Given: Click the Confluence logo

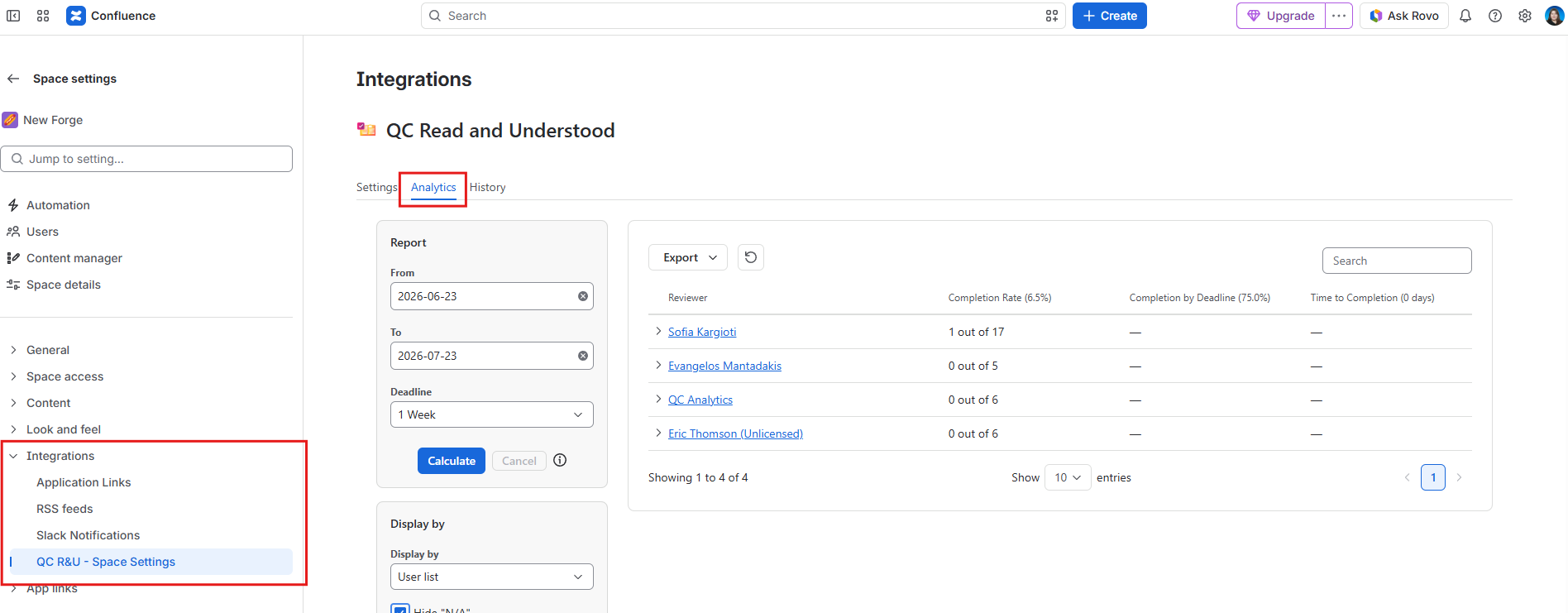Looking at the screenshot, I should [76, 16].
